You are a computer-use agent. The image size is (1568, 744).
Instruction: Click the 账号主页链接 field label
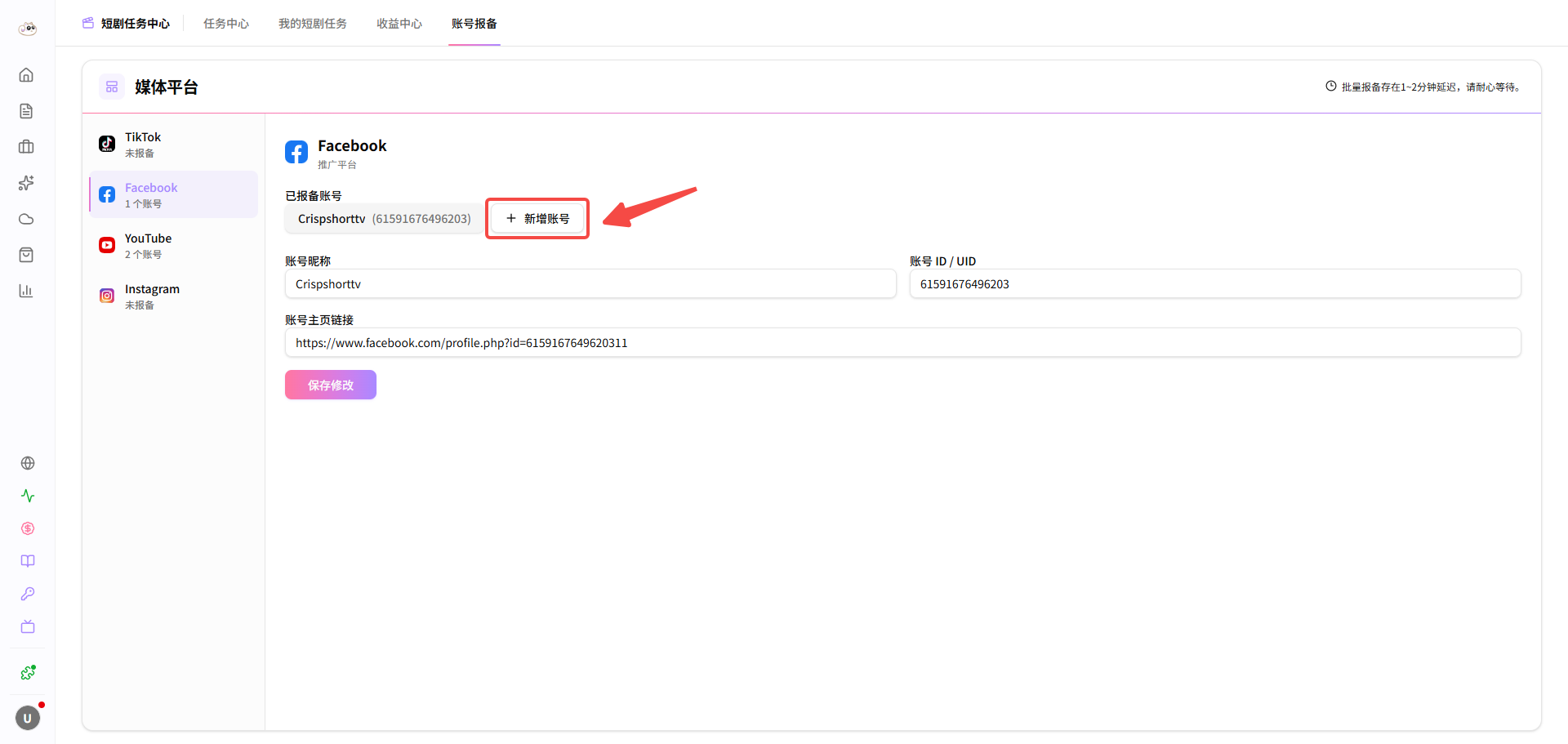[x=319, y=320]
